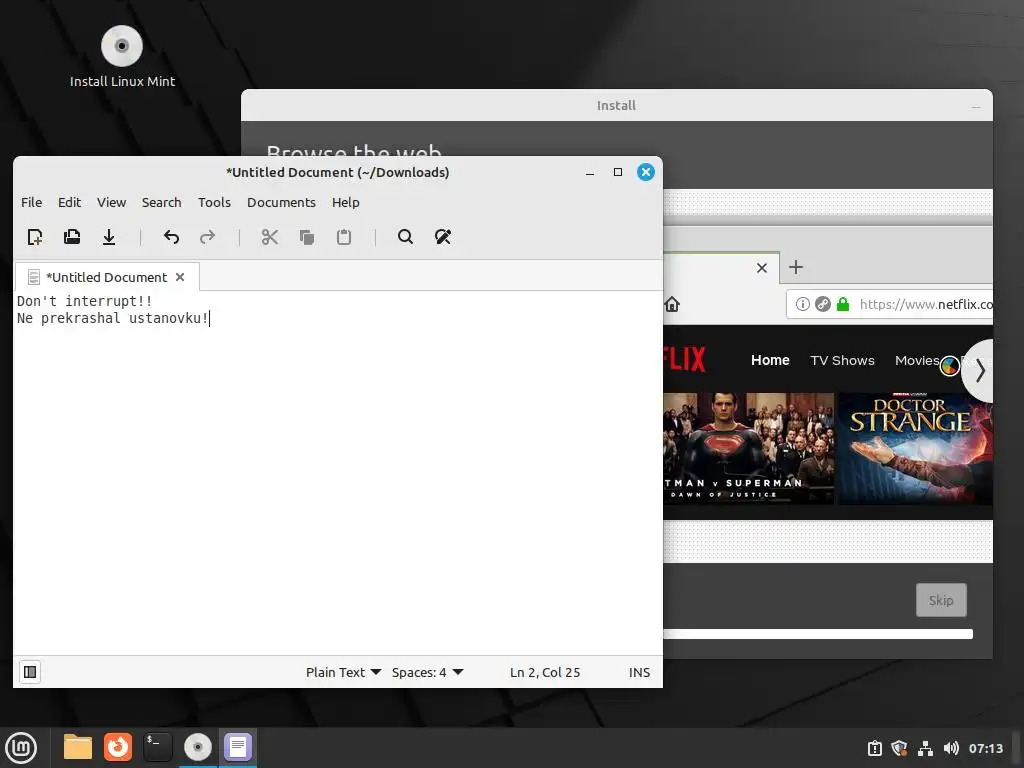Create a new document with the toolbar icon

pyautogui.click(x=35, y=237)
